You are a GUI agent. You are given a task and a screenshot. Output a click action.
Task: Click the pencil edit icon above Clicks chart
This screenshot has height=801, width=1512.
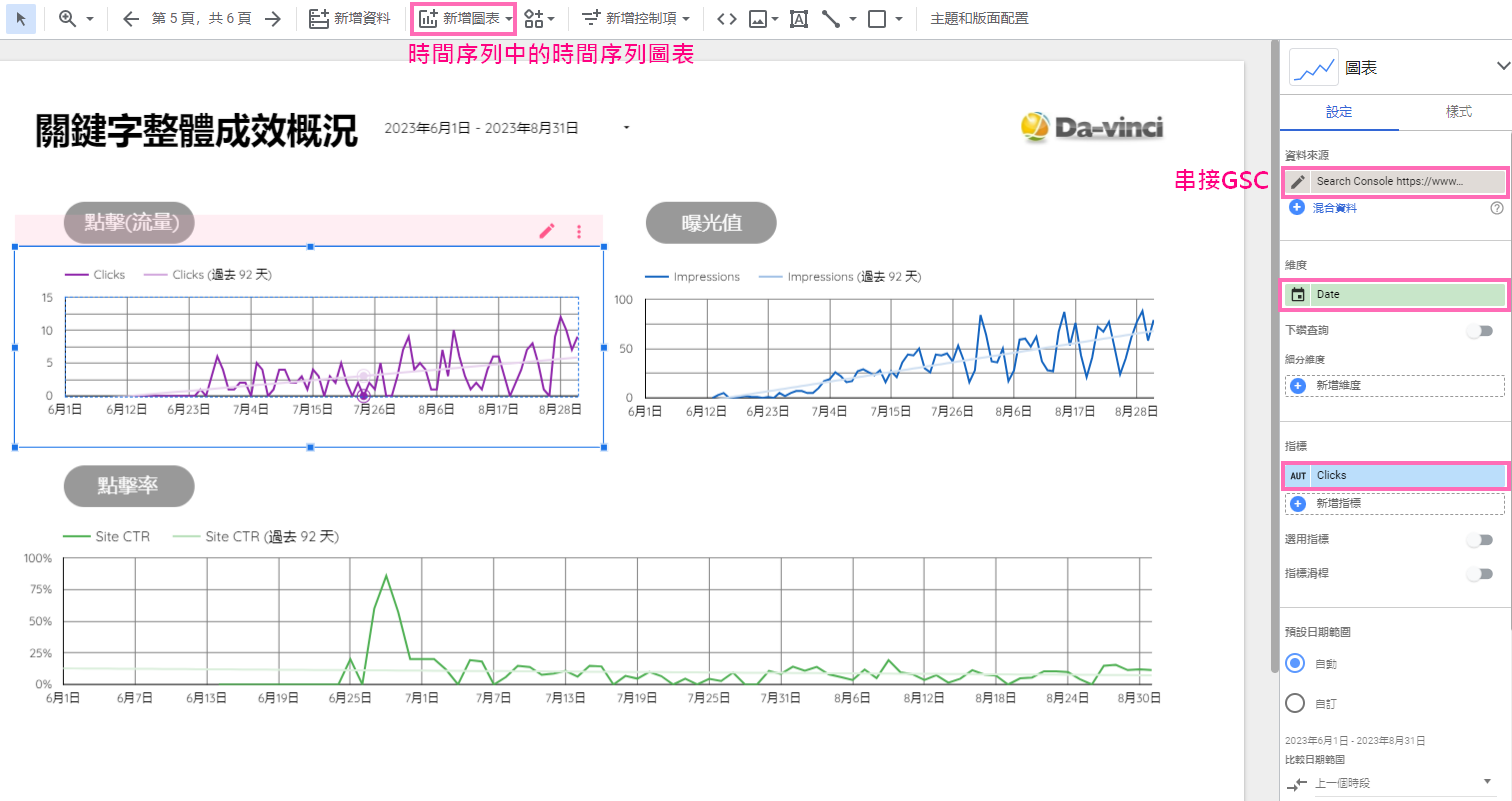(546, 231)
